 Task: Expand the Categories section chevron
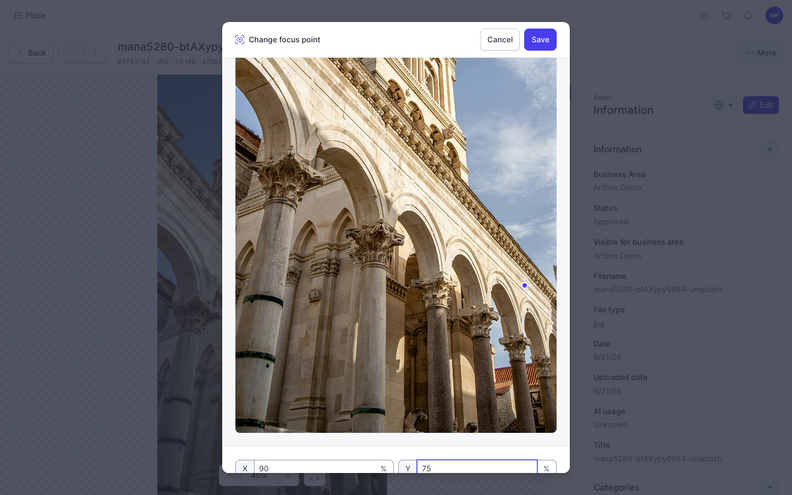coord(770,487)
